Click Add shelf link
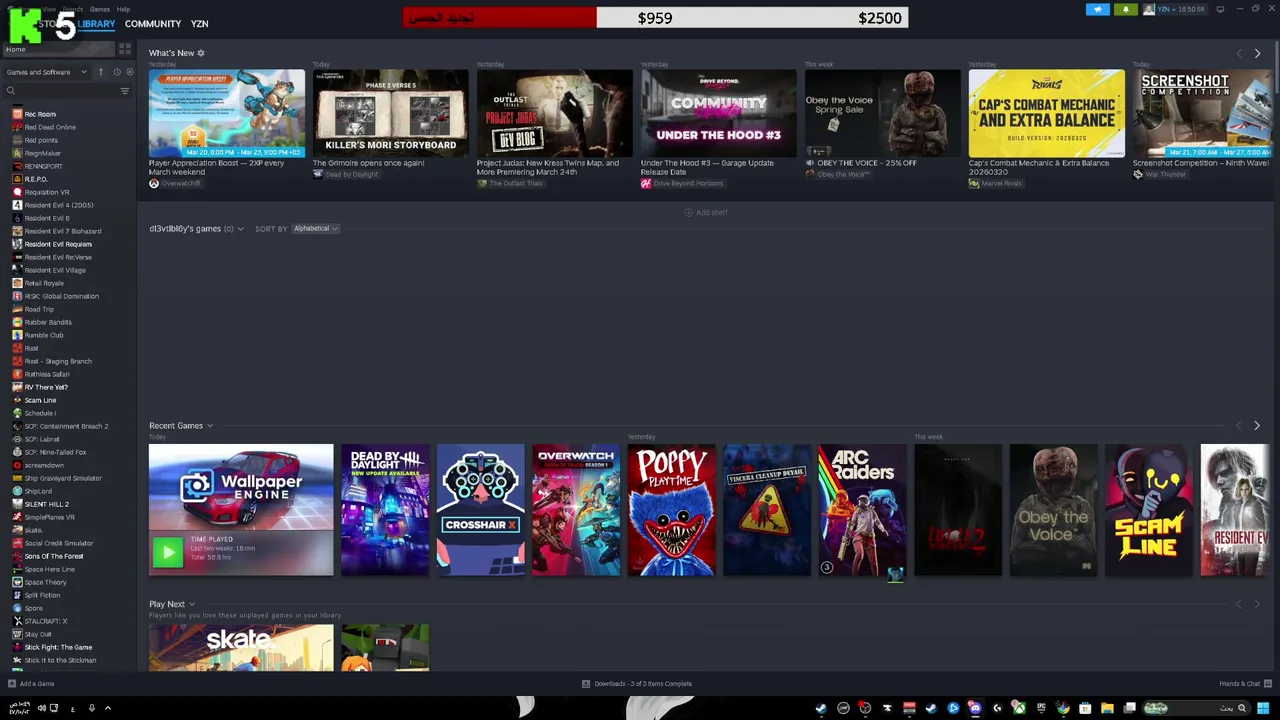This screenshot has height=720, width=1280. (x=706, y=212)
